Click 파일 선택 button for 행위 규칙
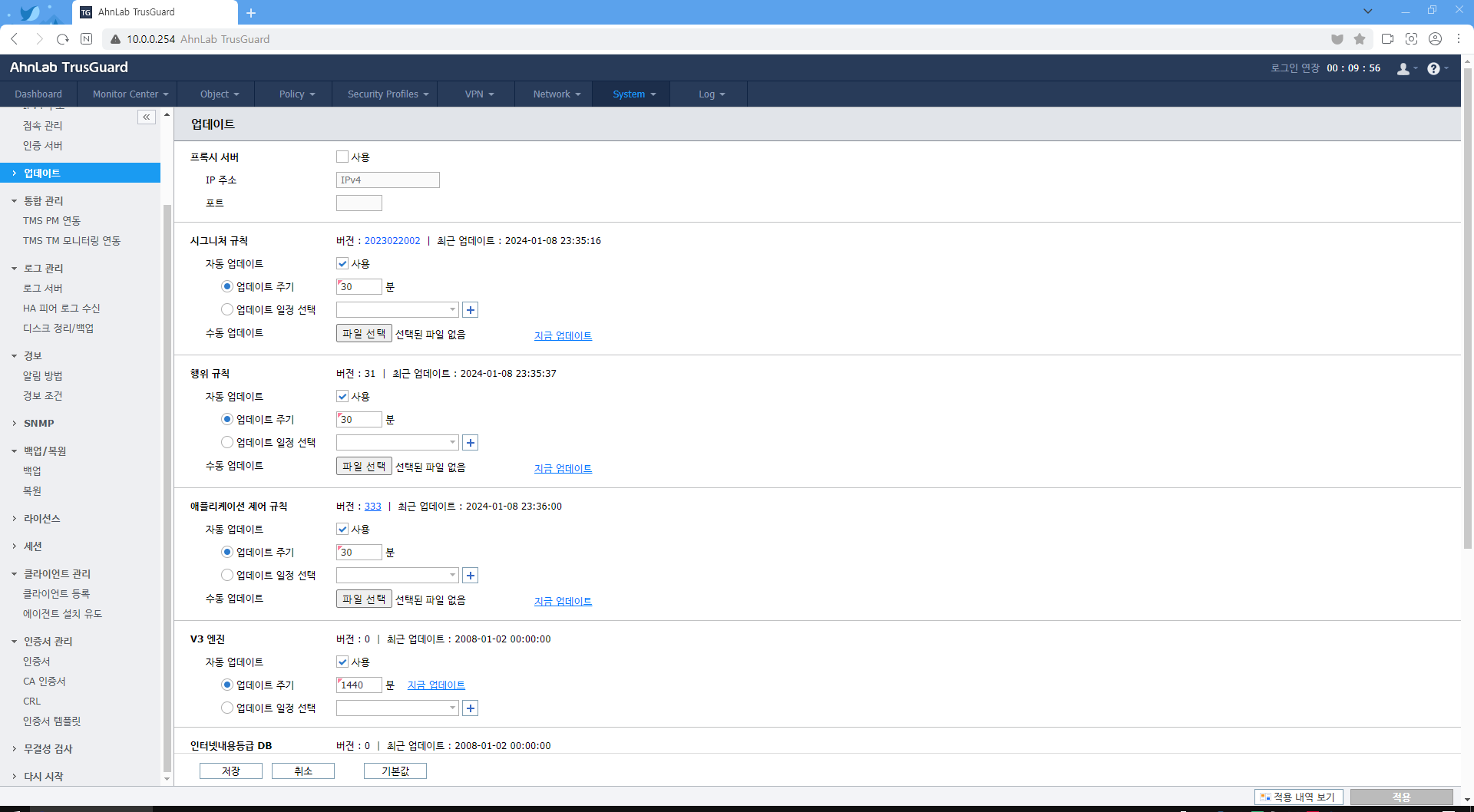 [x=364, y=467]
